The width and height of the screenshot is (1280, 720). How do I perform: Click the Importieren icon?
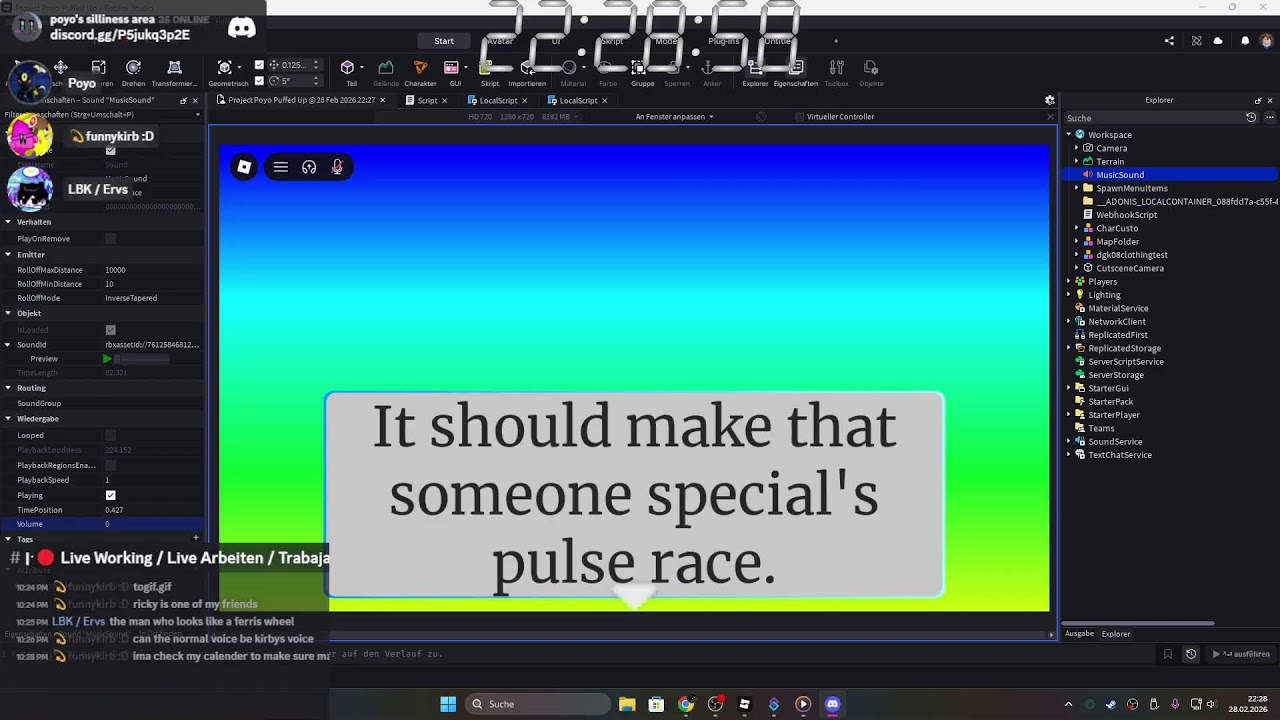tap(527, 67)
